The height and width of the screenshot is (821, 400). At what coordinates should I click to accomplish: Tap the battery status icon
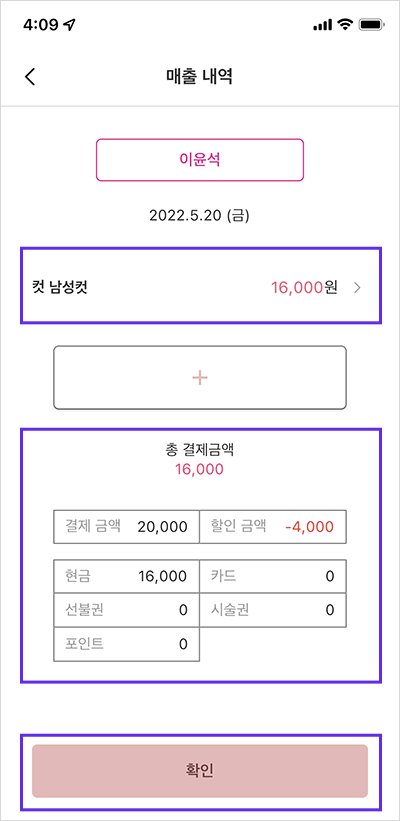372,25
